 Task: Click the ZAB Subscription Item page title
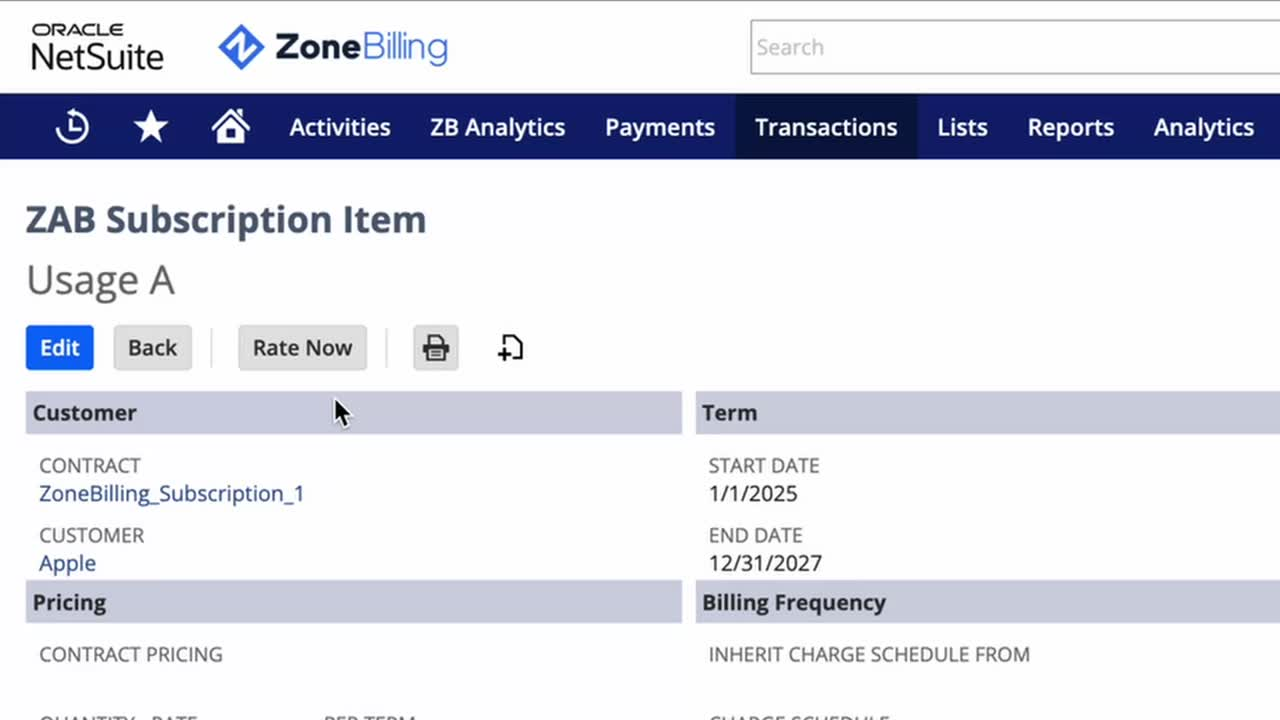[226, 219]
